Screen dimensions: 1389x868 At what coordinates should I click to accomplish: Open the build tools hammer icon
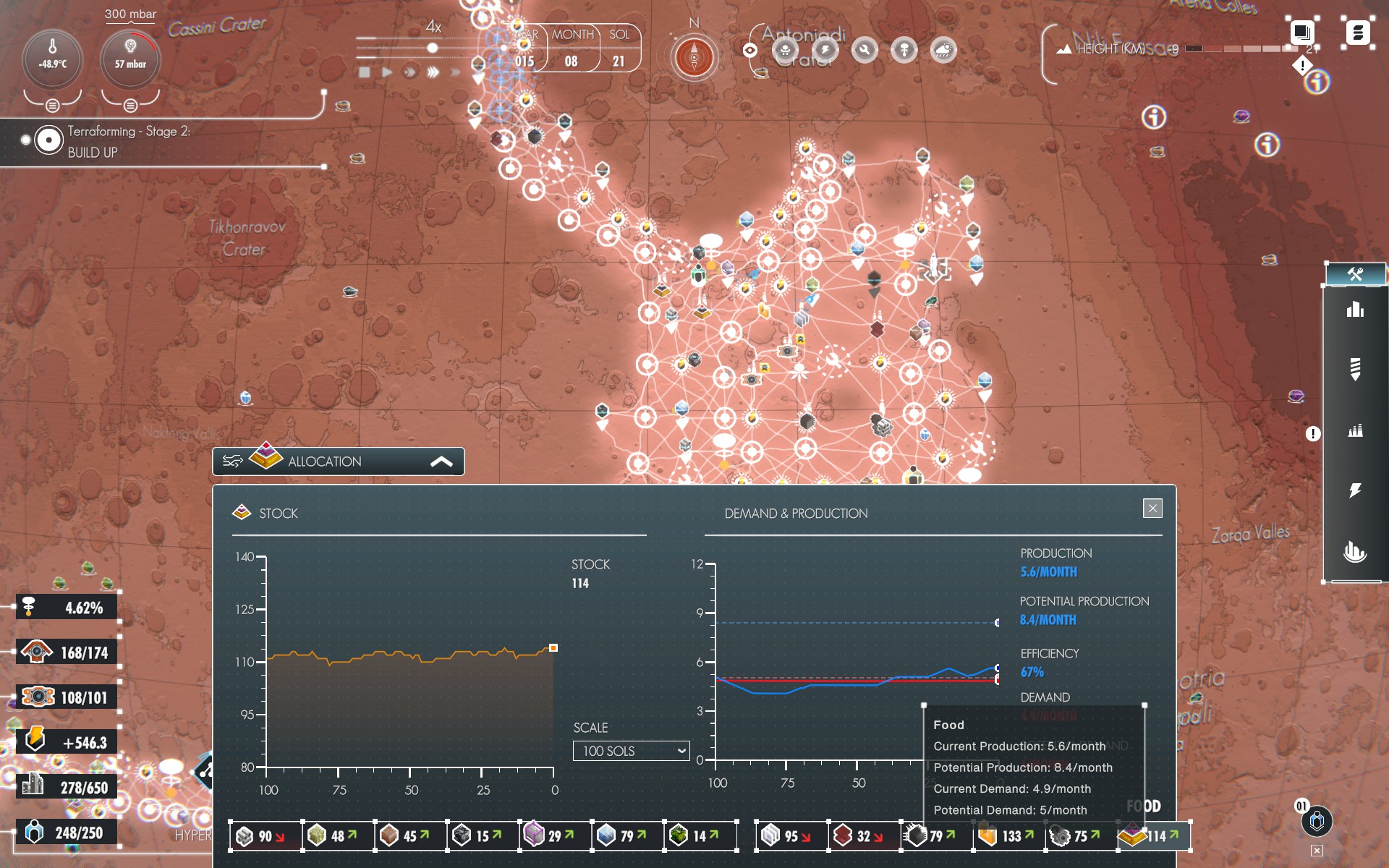(1355, 274)
